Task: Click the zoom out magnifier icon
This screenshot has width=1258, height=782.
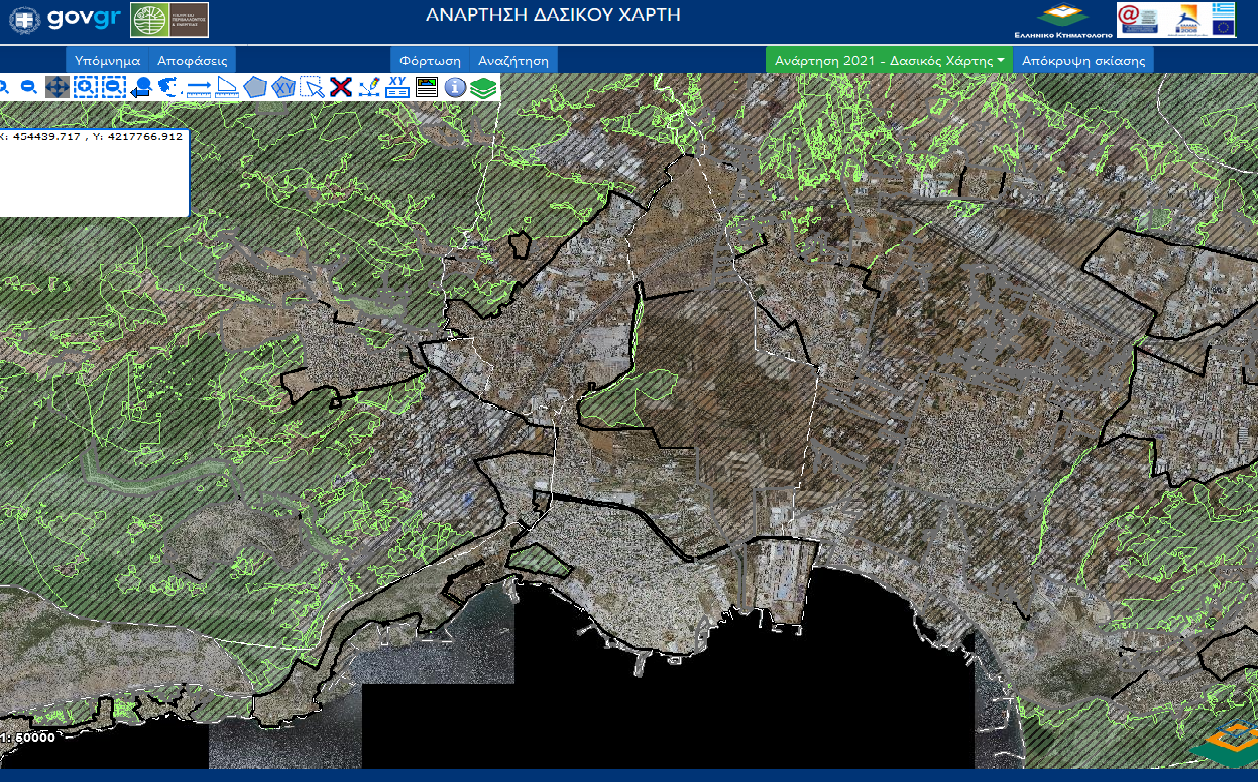Action: [29, 87]
